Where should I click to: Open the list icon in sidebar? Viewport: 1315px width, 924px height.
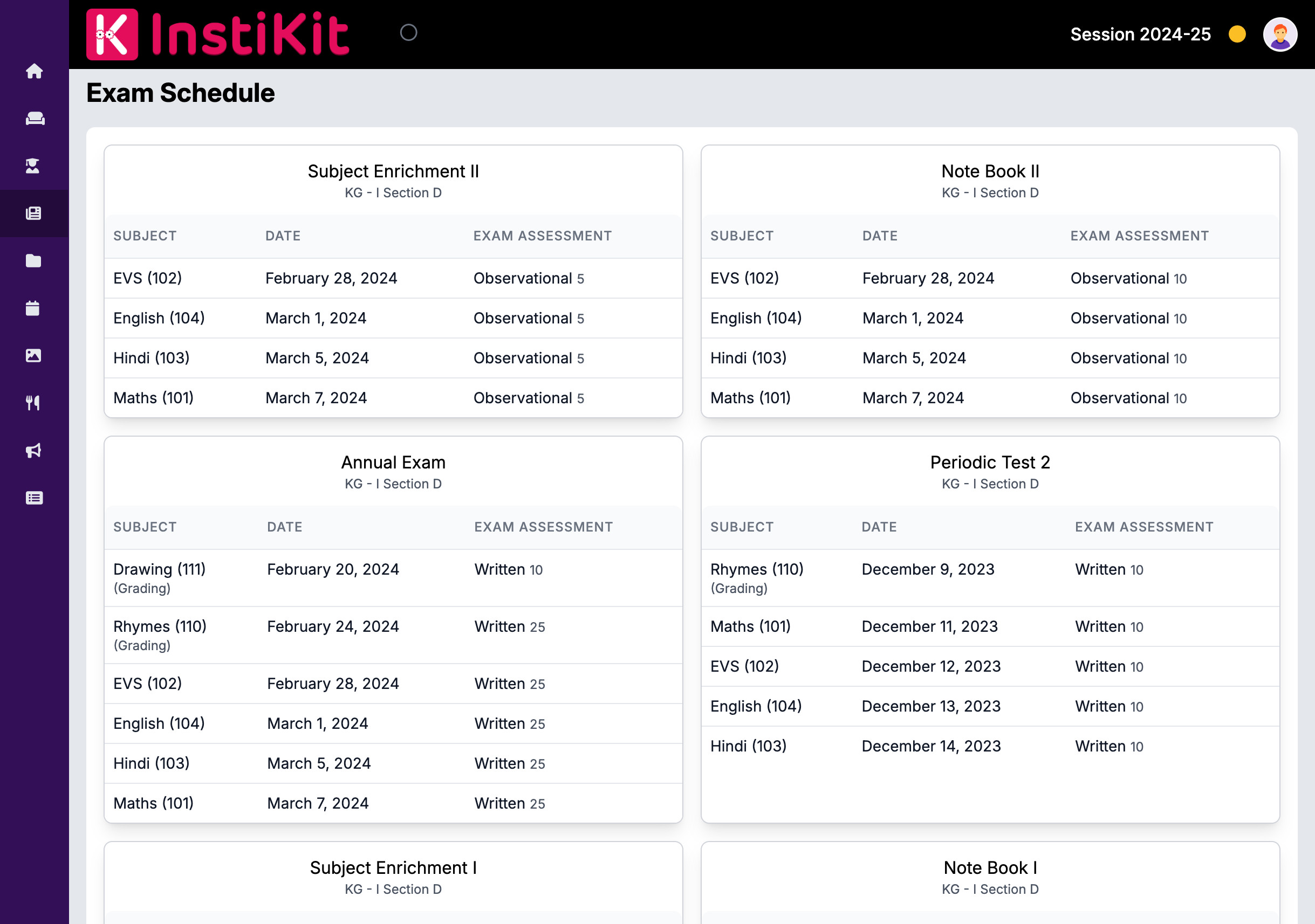35,498
